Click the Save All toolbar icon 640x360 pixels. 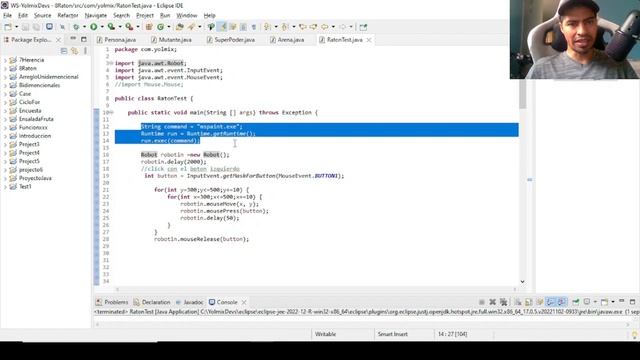point(36,27)
